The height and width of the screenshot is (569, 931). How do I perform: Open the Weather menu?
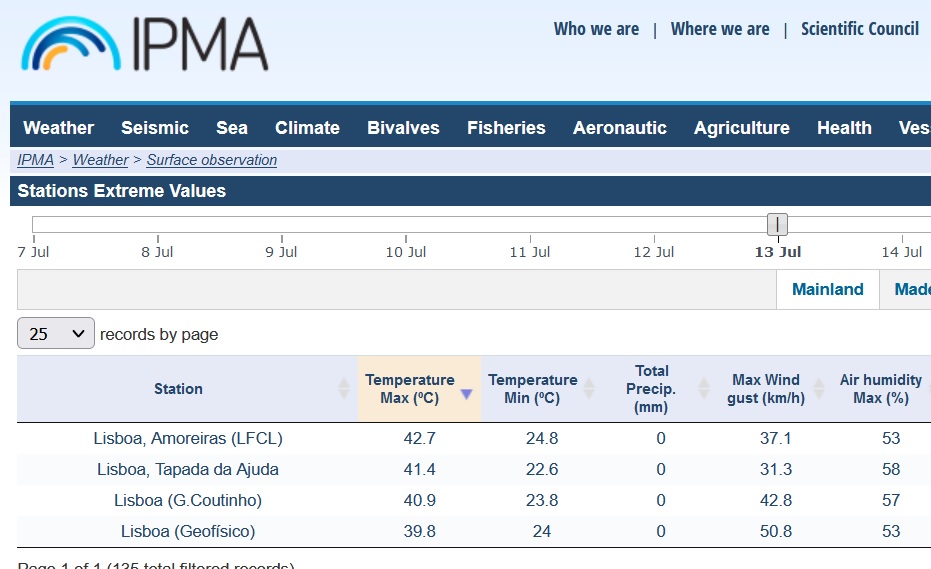point(58,128)
